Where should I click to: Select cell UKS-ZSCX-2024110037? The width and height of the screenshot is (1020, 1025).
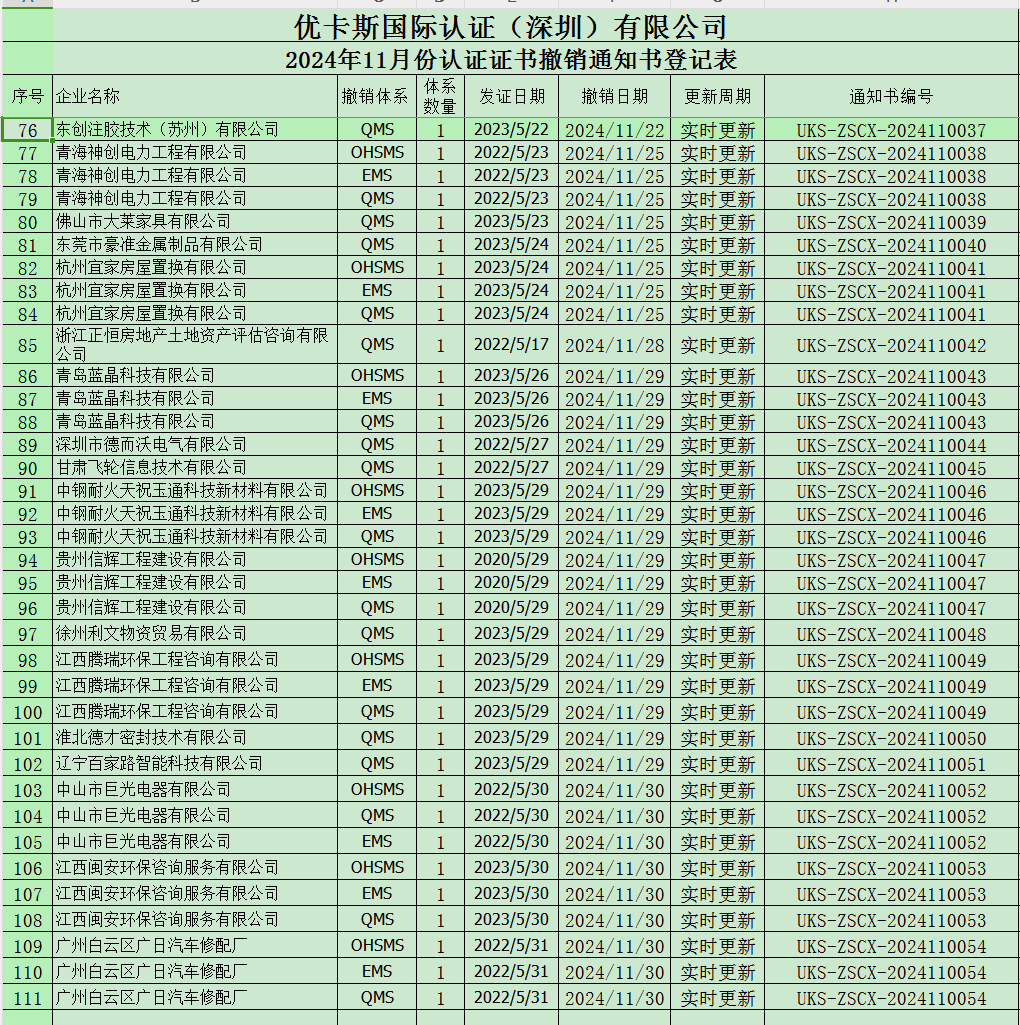tap(891, 129)
